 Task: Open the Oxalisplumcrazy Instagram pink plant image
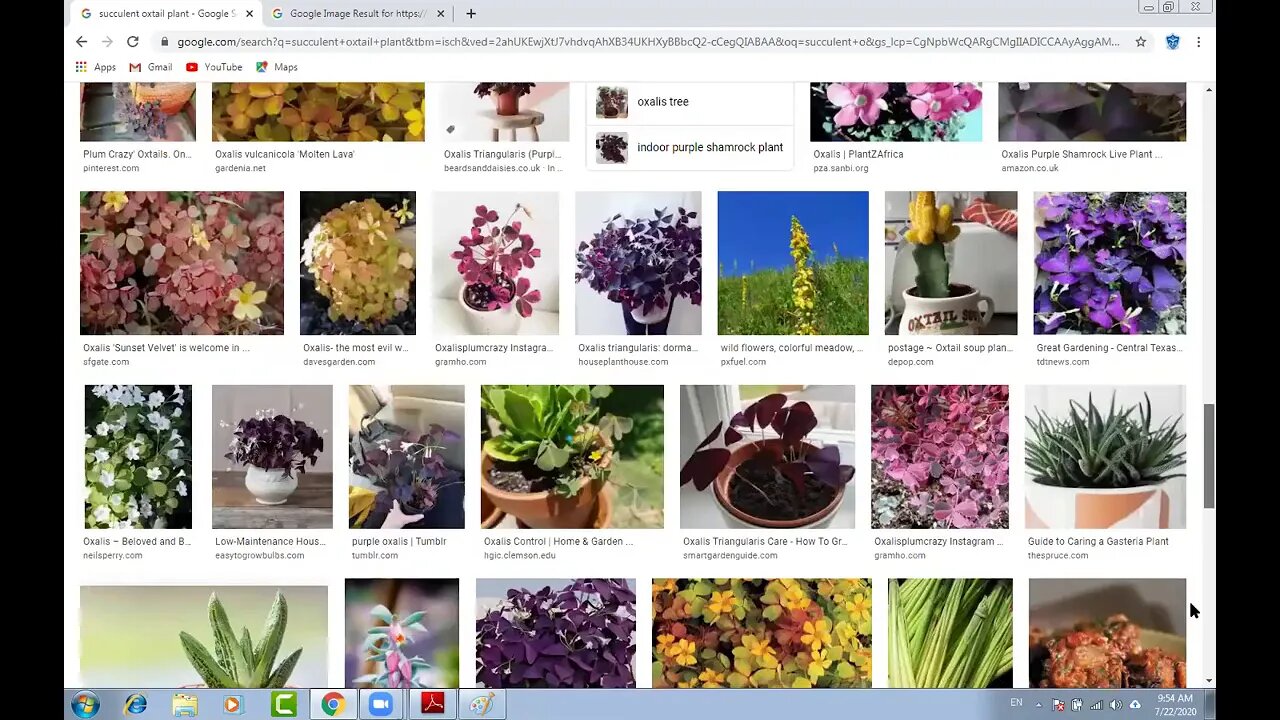click(495, 263)
